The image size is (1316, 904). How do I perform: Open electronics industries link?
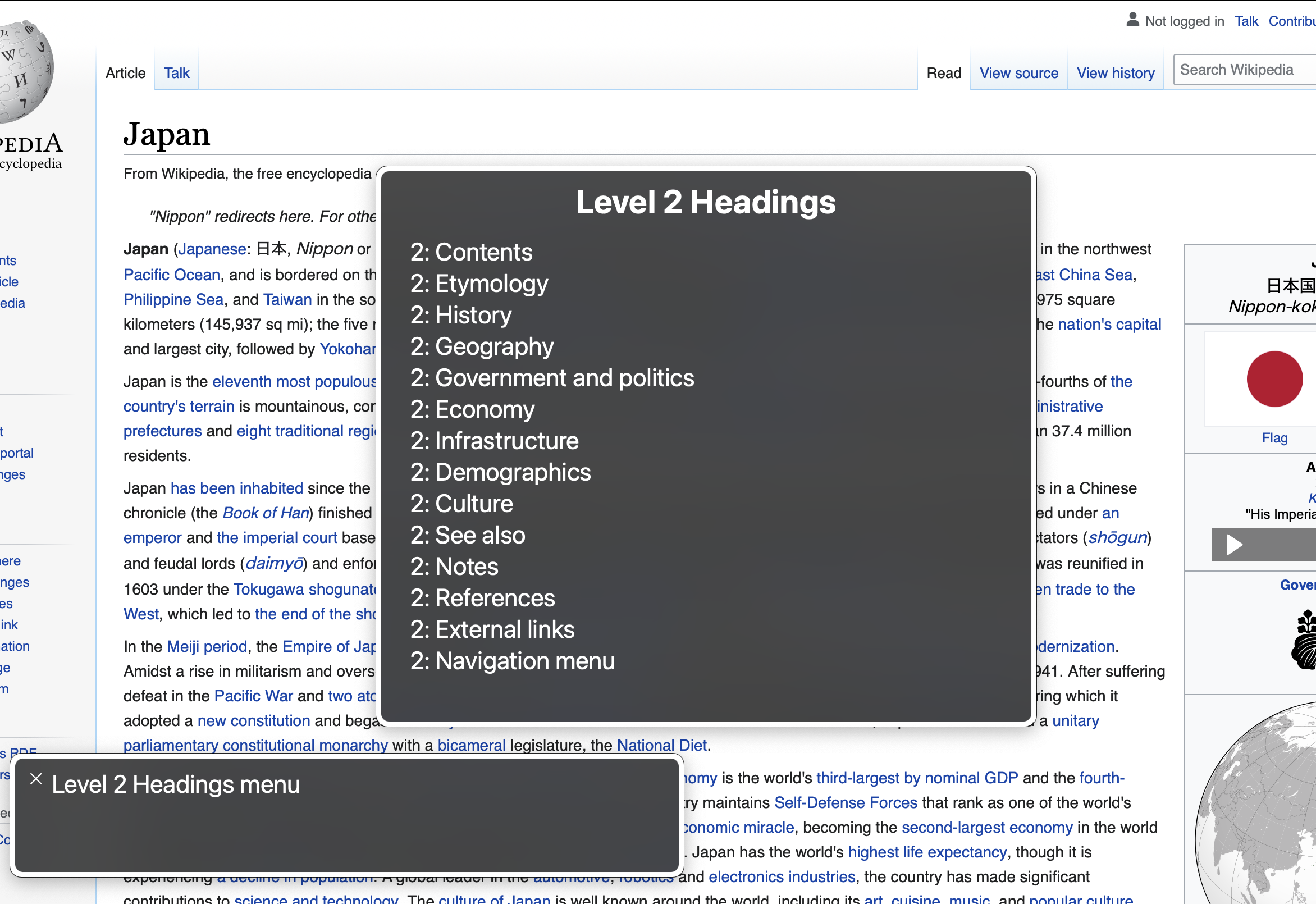[782, 878]
